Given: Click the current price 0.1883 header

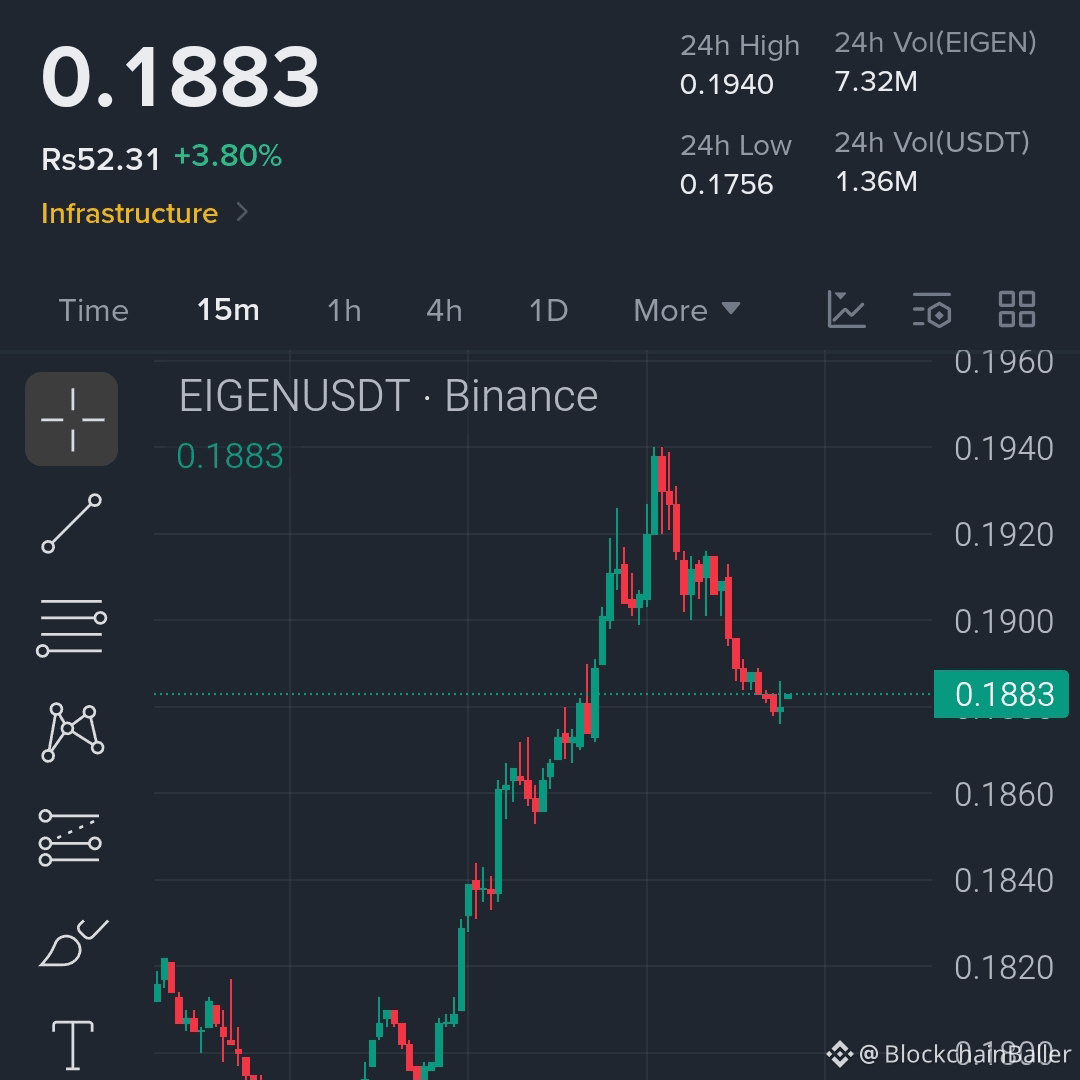Looking at the screenshot, I should click(x=180, y=76).
